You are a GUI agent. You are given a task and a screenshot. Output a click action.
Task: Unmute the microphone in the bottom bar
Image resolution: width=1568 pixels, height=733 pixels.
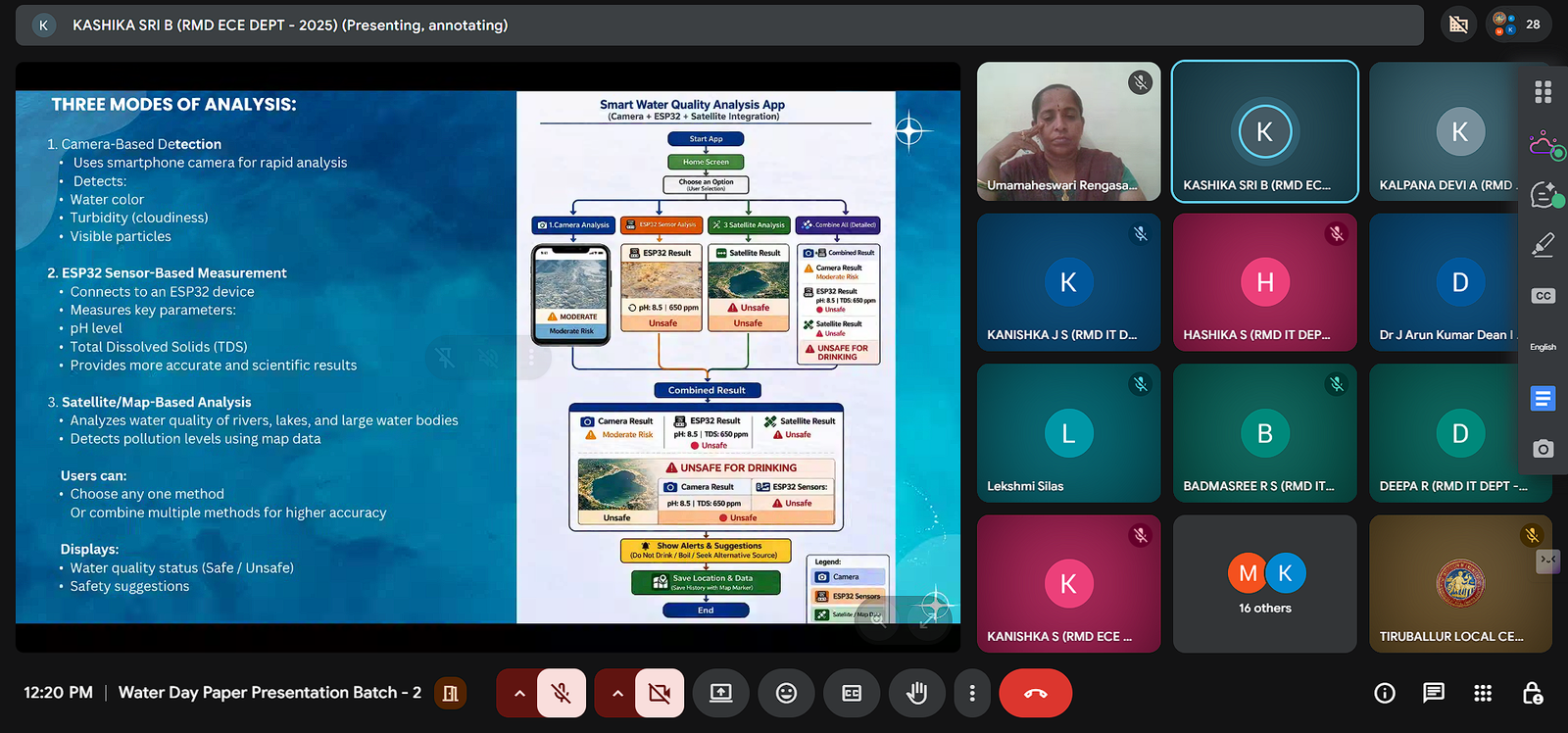562,694
